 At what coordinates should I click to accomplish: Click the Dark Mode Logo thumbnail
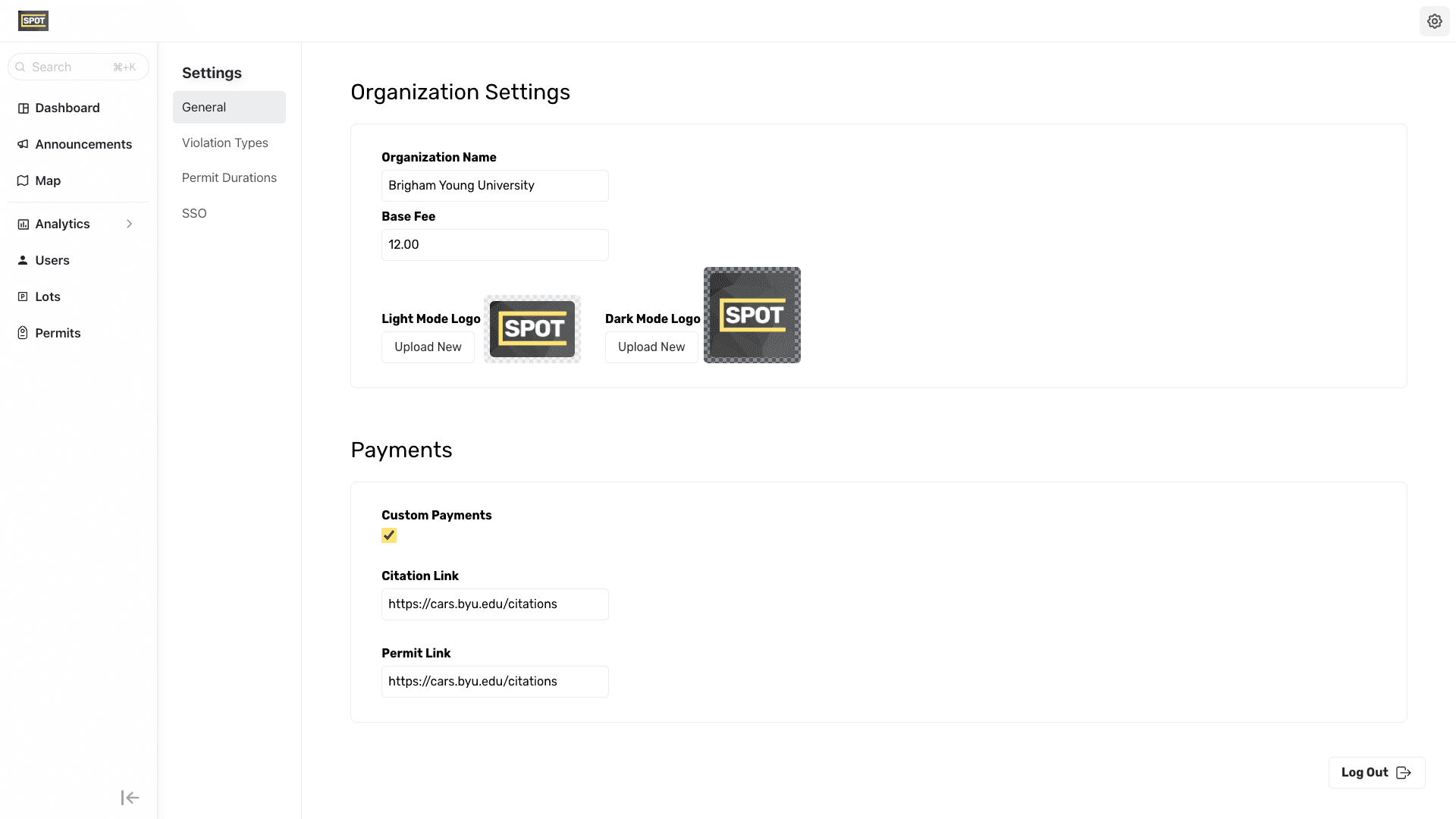point(752,315)
